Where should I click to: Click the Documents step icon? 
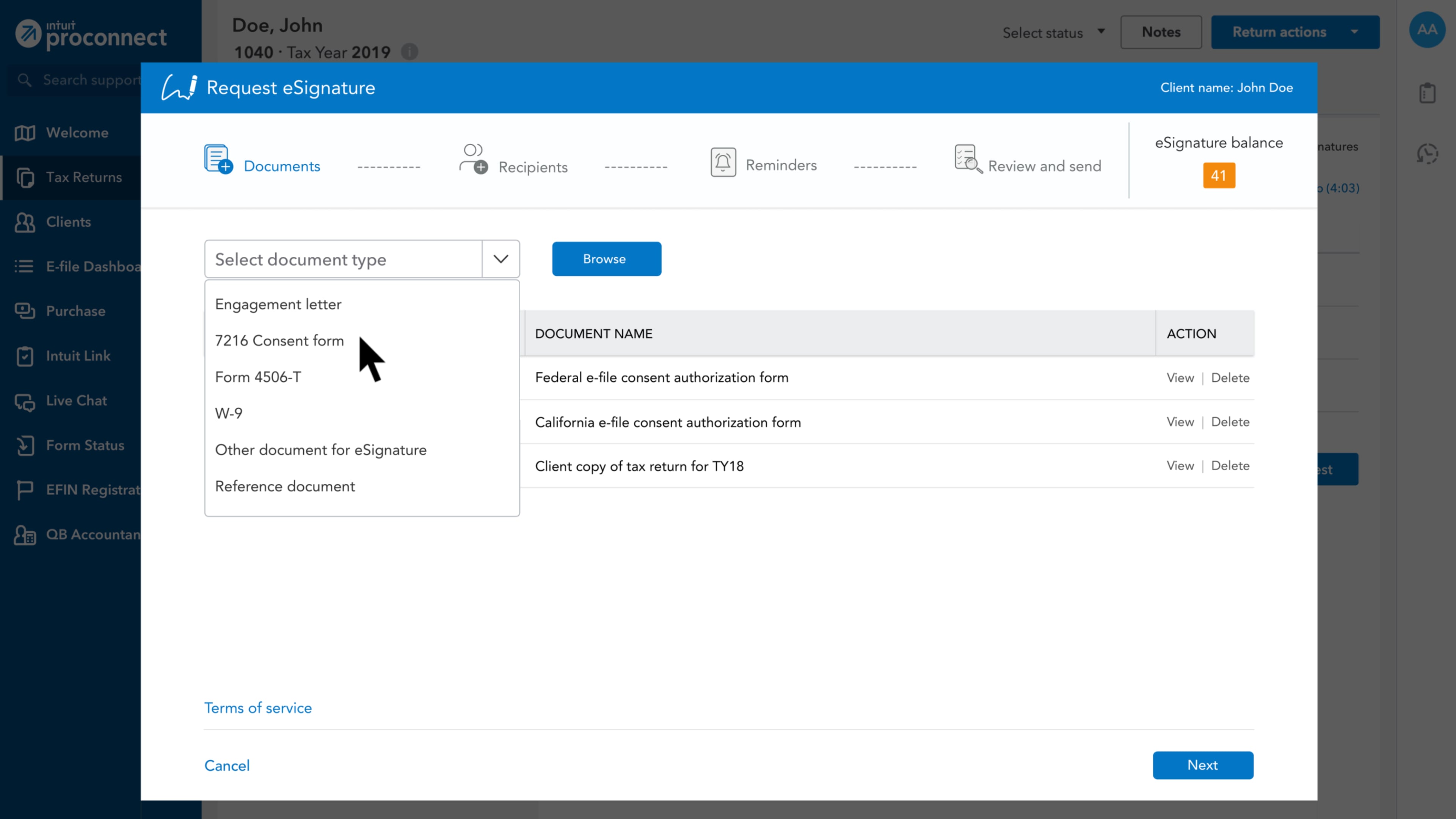click(x=218, y=159)
